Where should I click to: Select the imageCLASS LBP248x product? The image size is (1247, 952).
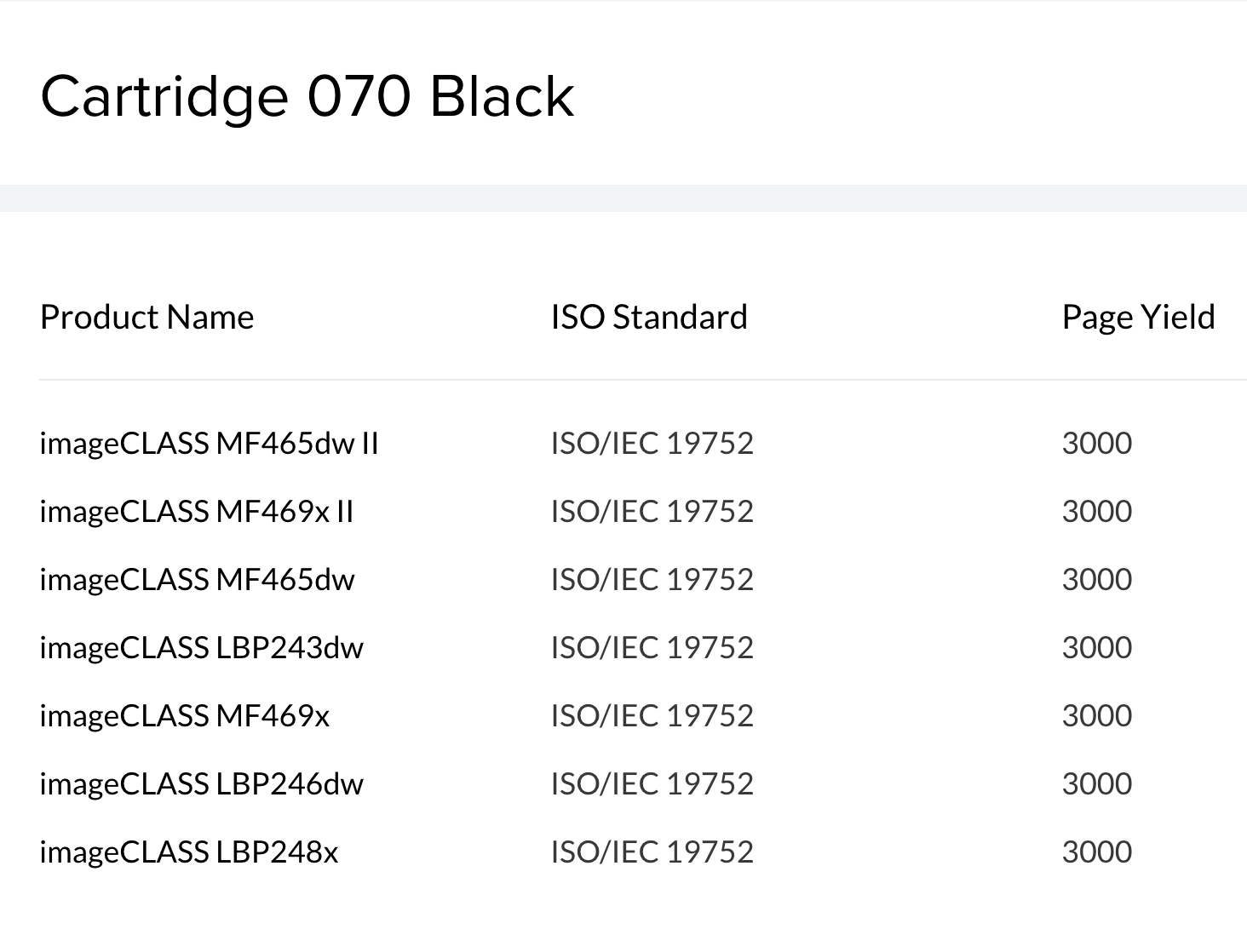[188, 852]
